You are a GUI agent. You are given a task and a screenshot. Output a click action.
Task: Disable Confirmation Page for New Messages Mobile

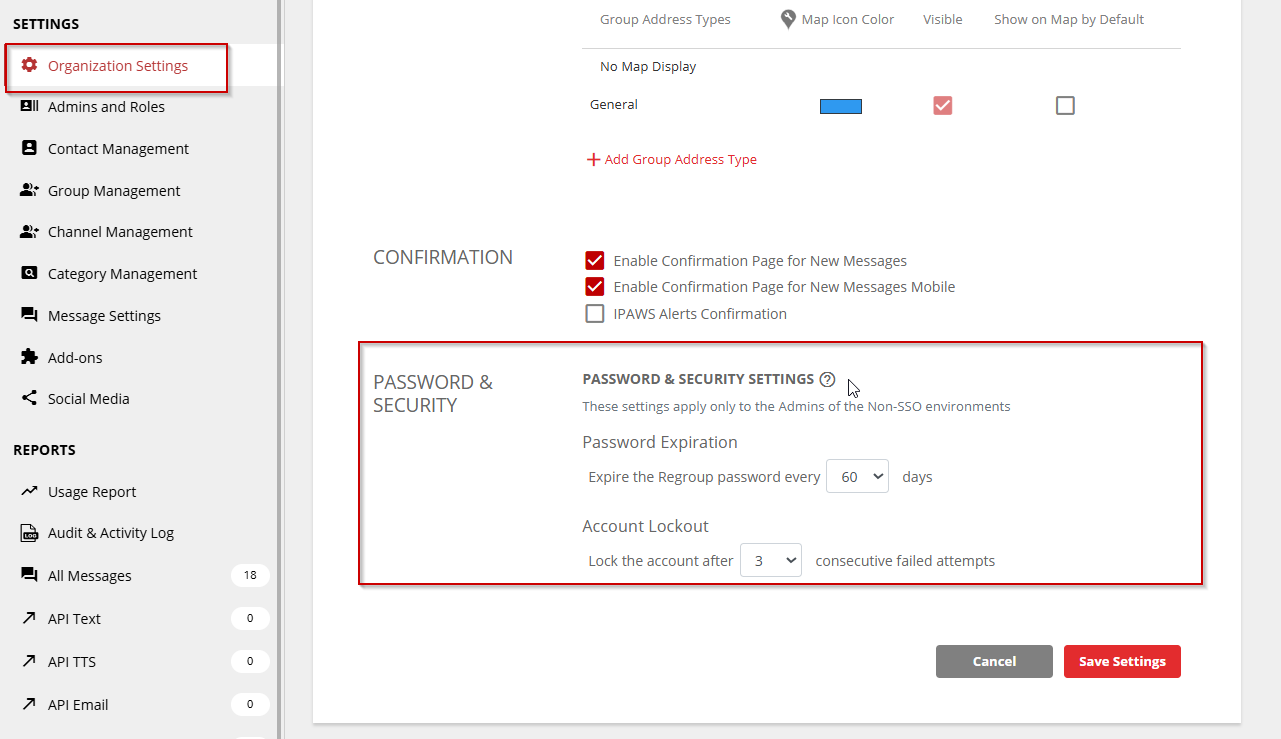[x=595, y=287]
